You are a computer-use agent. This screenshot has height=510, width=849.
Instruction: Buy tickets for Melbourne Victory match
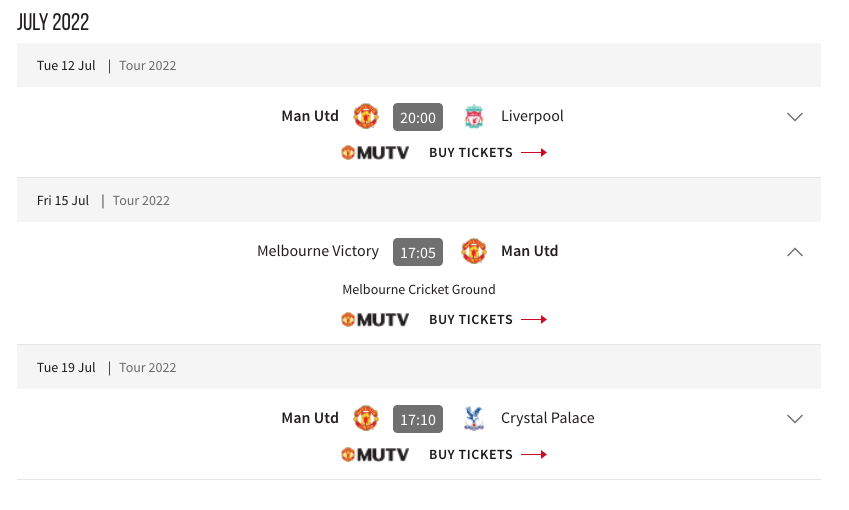(488, 319)
